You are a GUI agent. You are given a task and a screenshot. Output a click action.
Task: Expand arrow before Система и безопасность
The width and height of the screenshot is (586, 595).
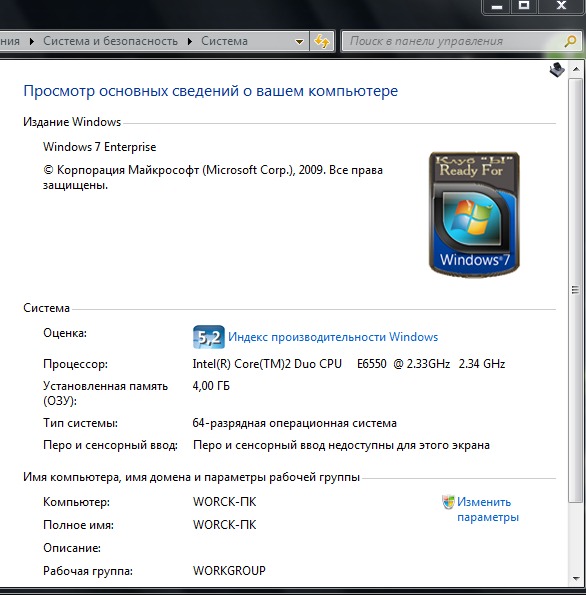pyautogui.click(x=32, y=41)
